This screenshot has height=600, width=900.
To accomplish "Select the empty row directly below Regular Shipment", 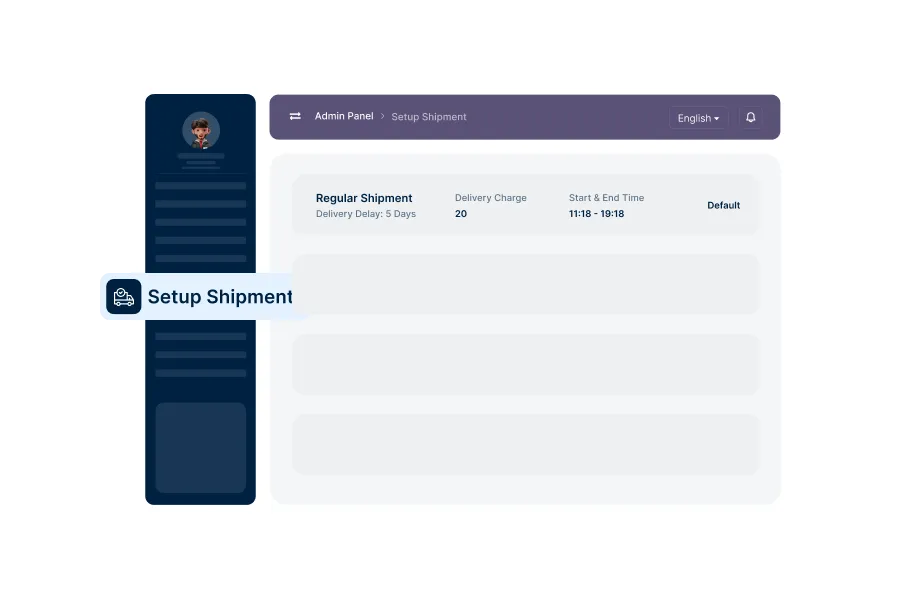I will 525,284.
